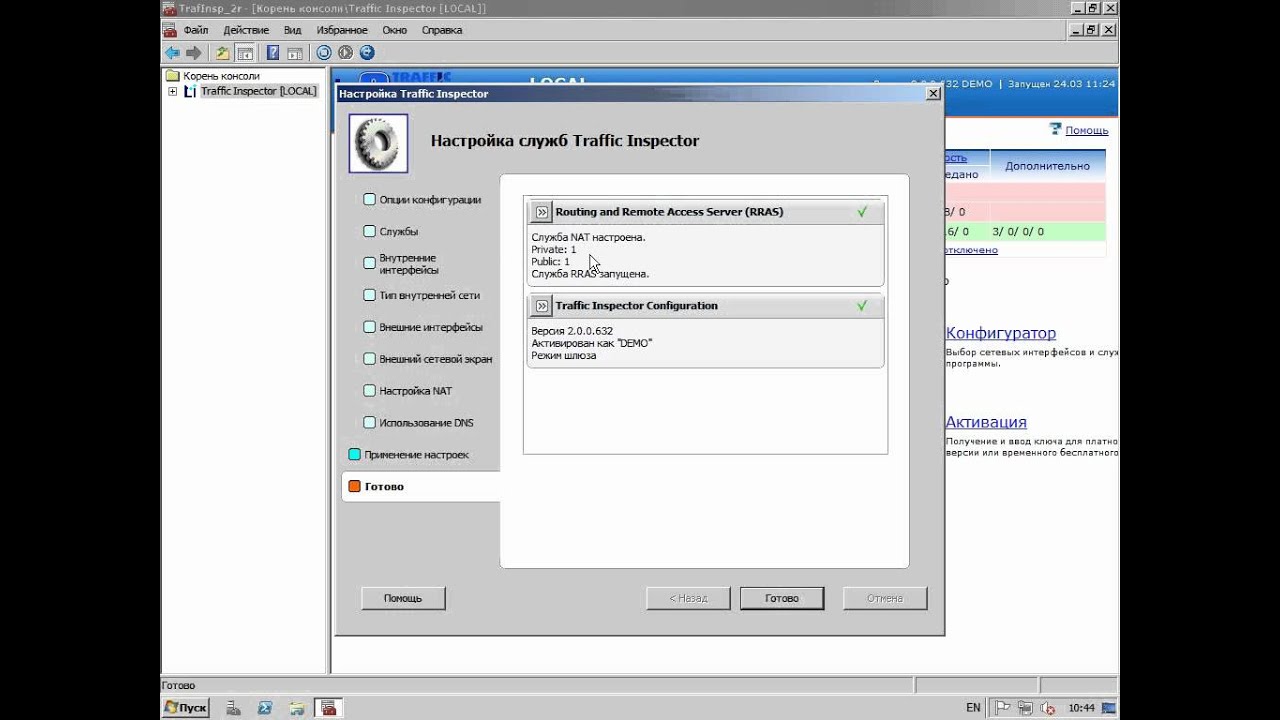Click the text 'Режим шлюза'
Screen dimensions: 1280x720
point(564,355)
